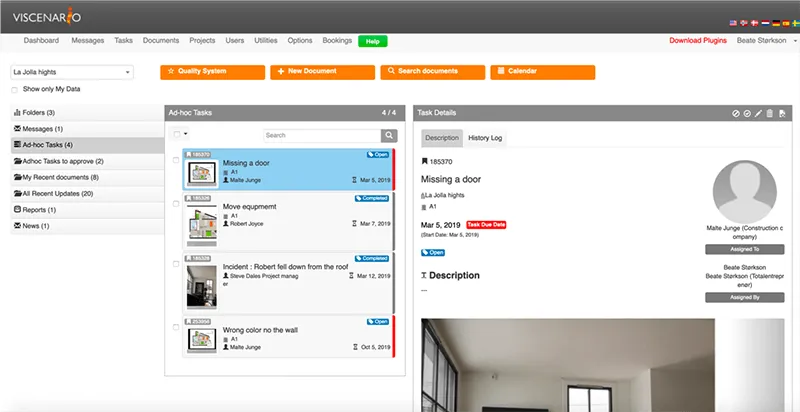Click the magnifier search button in Ad-hoc Tasks

(x=389, y=136)
